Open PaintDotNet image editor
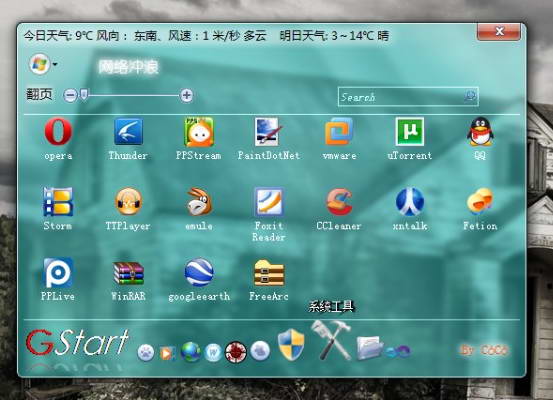 point(269,132)
